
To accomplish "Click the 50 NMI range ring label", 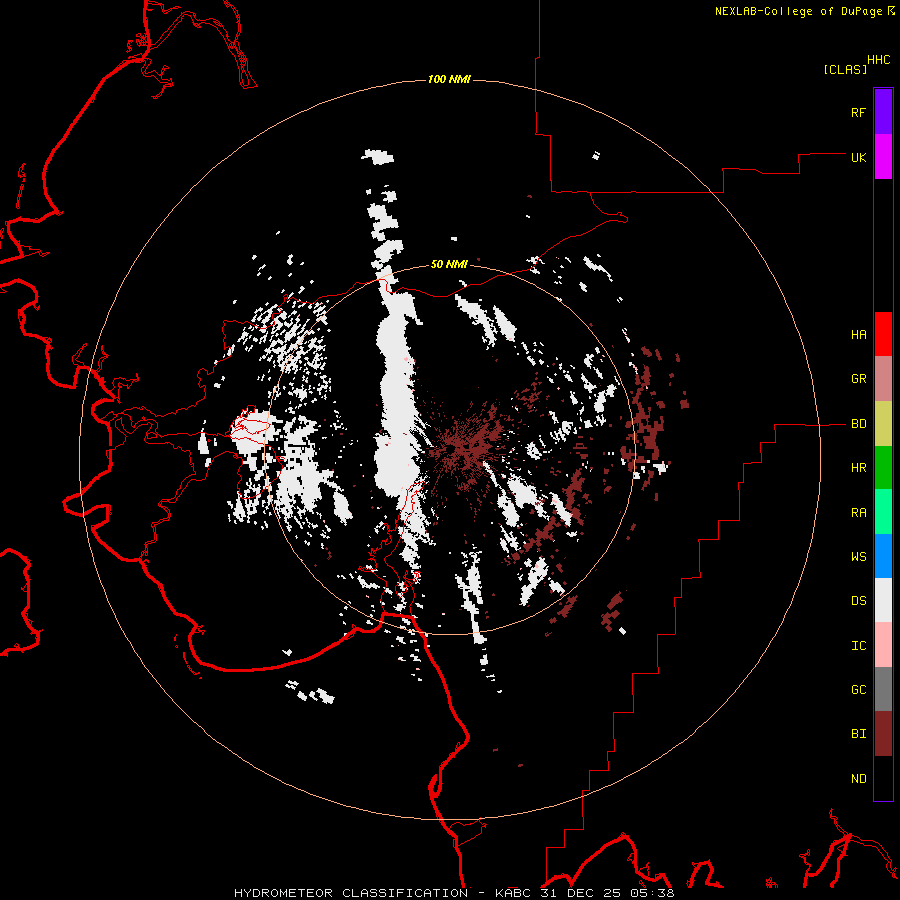I will tap(449, 264).
